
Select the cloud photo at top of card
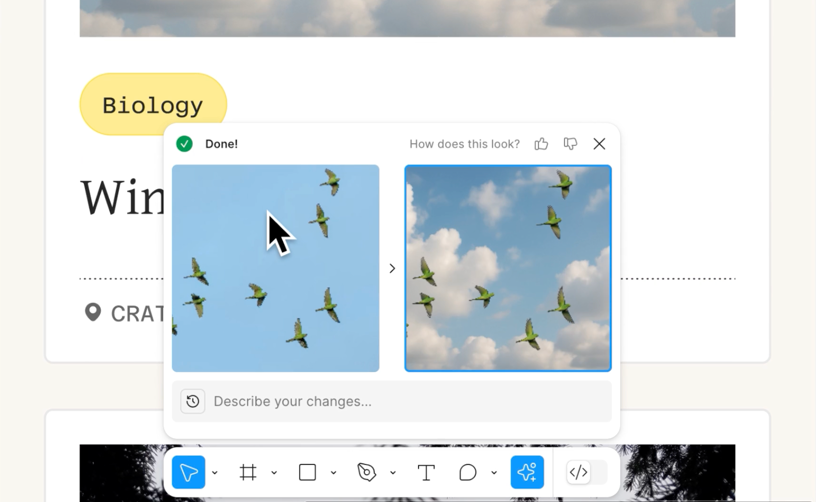point(407,18)
